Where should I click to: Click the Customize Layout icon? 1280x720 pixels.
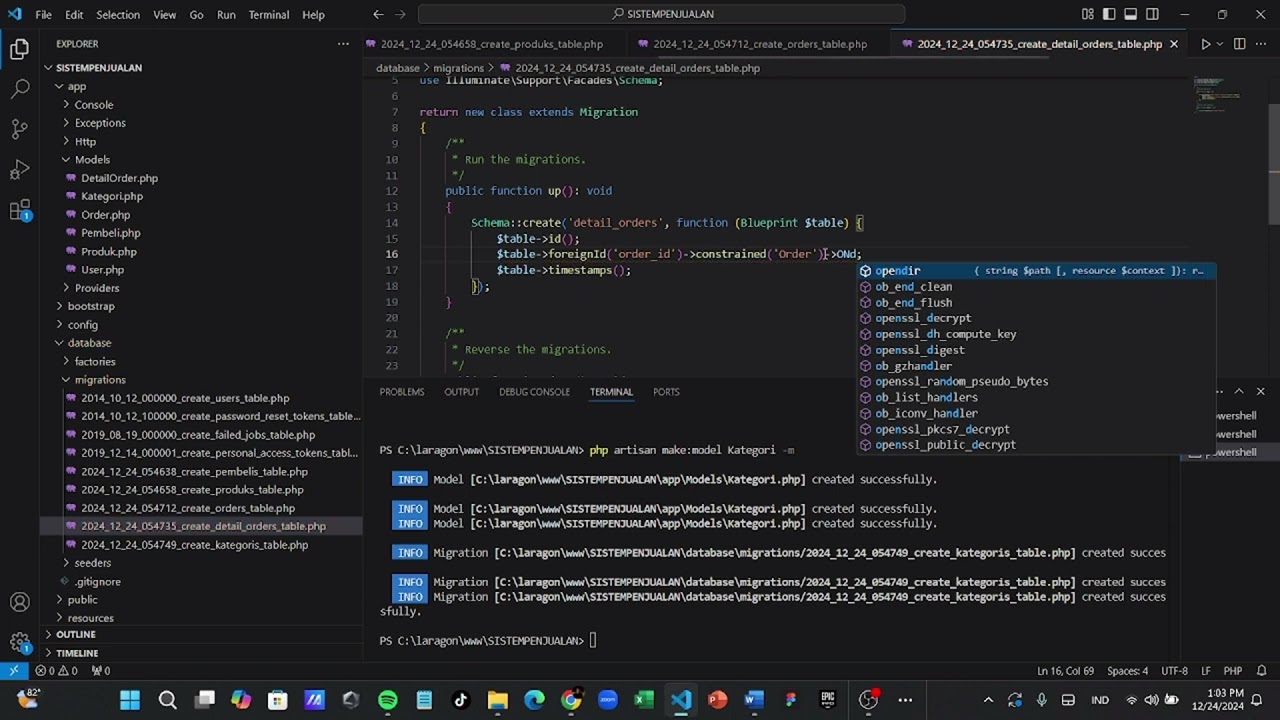[1088, 14]
